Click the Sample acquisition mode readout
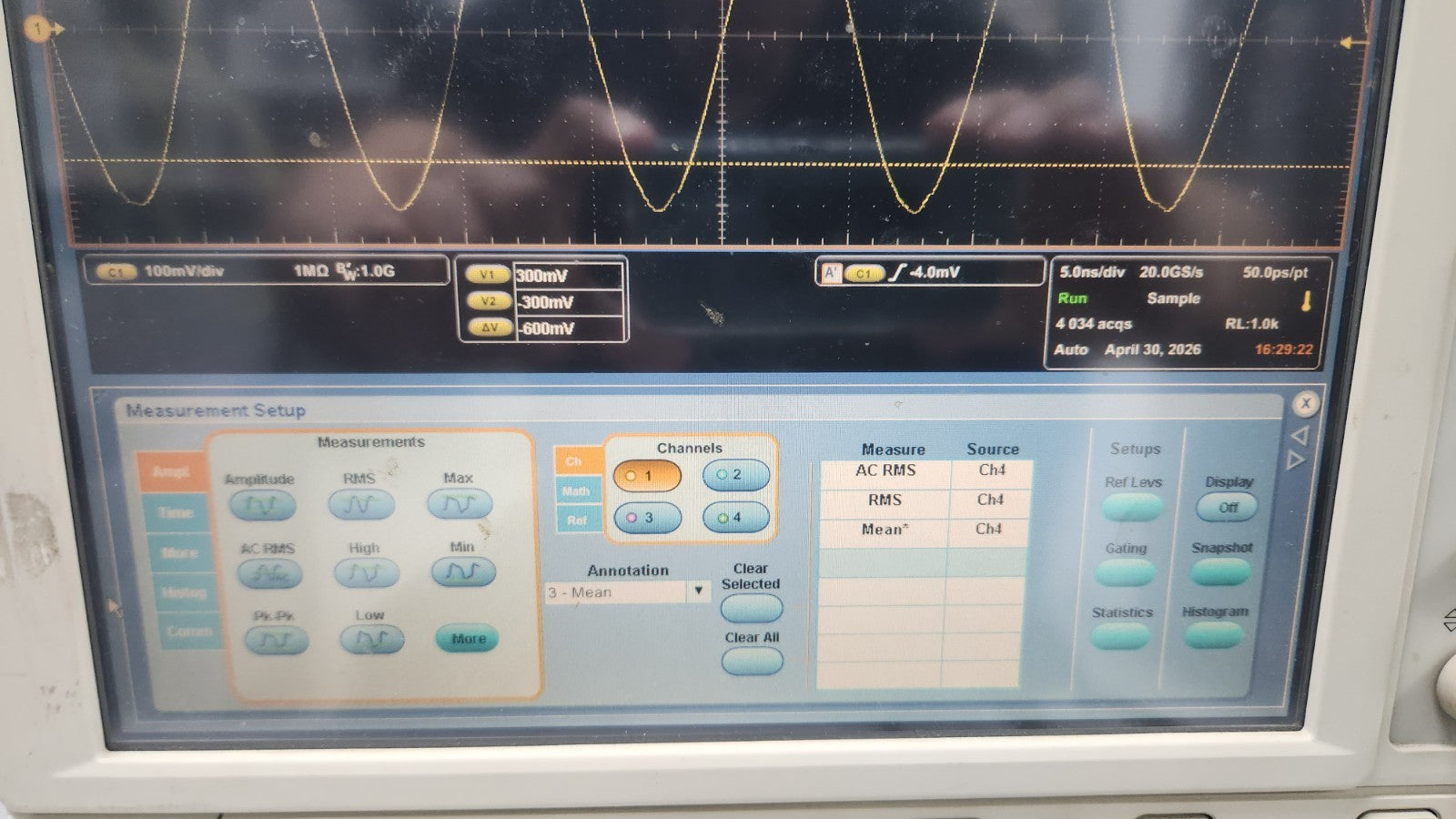The width and height of the screenshot is (1456, 819). tap(1173, 298)
